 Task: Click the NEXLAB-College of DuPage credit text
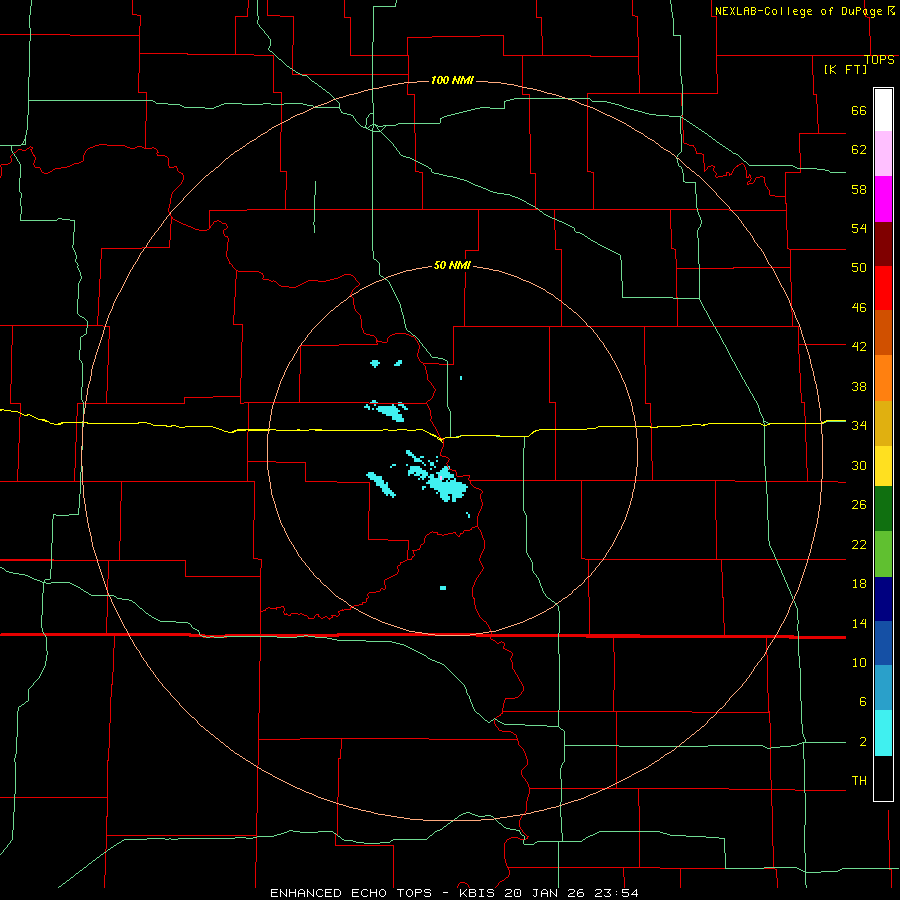pyautogui.click(x=799, y=11)
